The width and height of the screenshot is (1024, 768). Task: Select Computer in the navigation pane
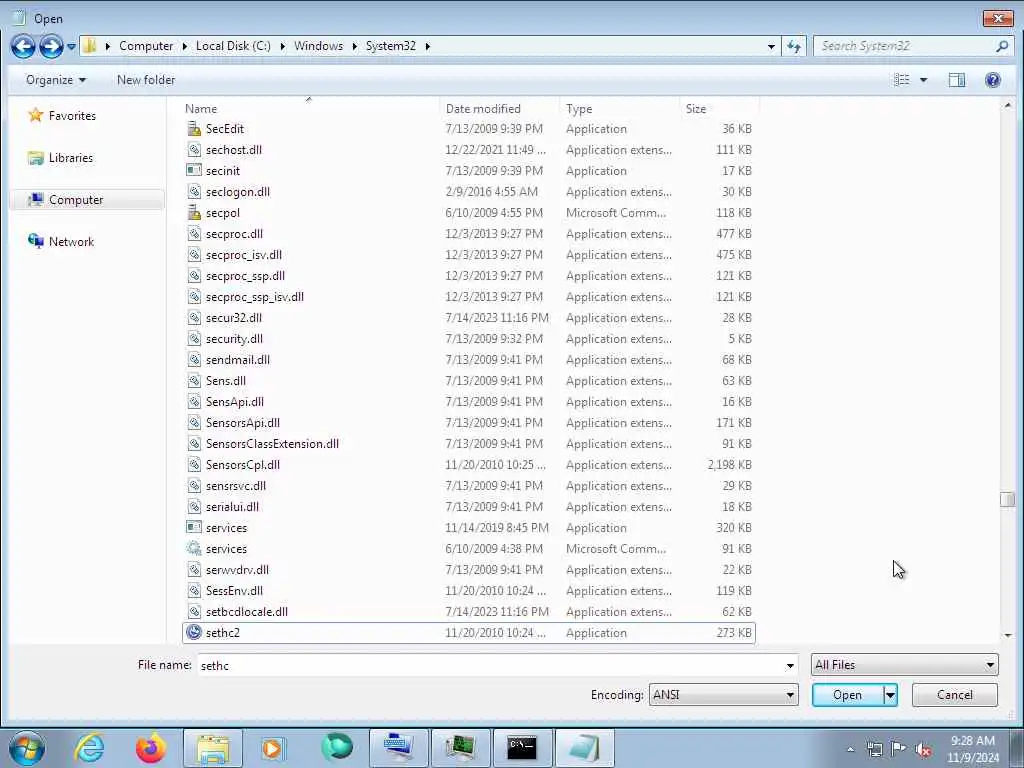(88, 200)
